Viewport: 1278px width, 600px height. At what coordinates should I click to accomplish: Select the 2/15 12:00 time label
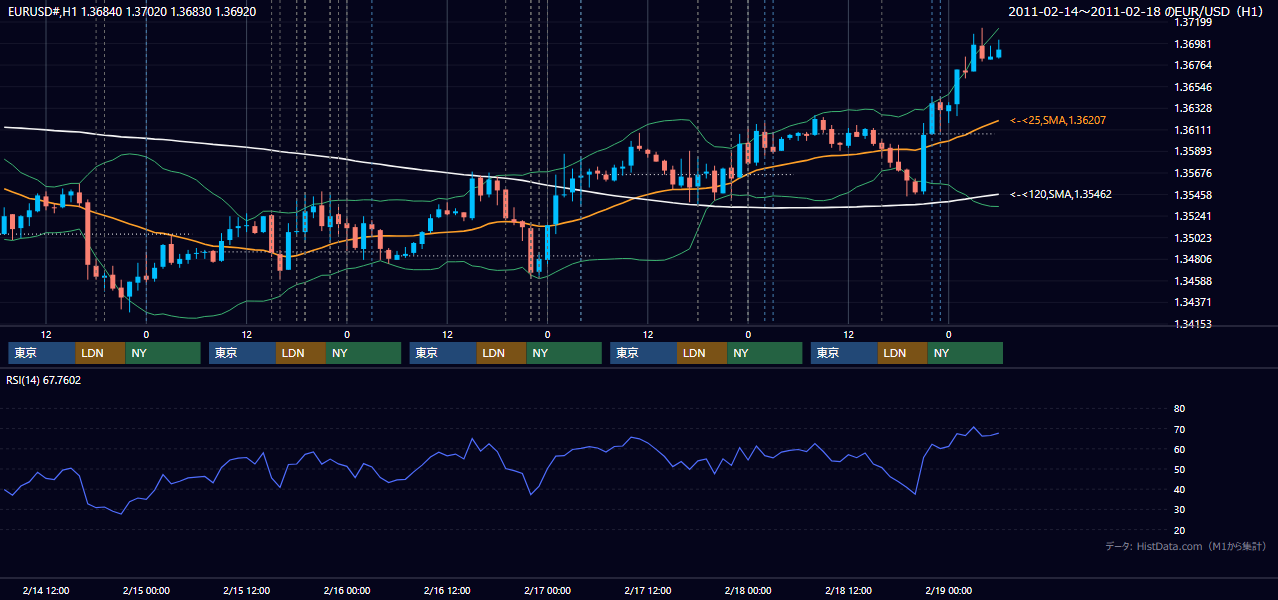point(246,590)
